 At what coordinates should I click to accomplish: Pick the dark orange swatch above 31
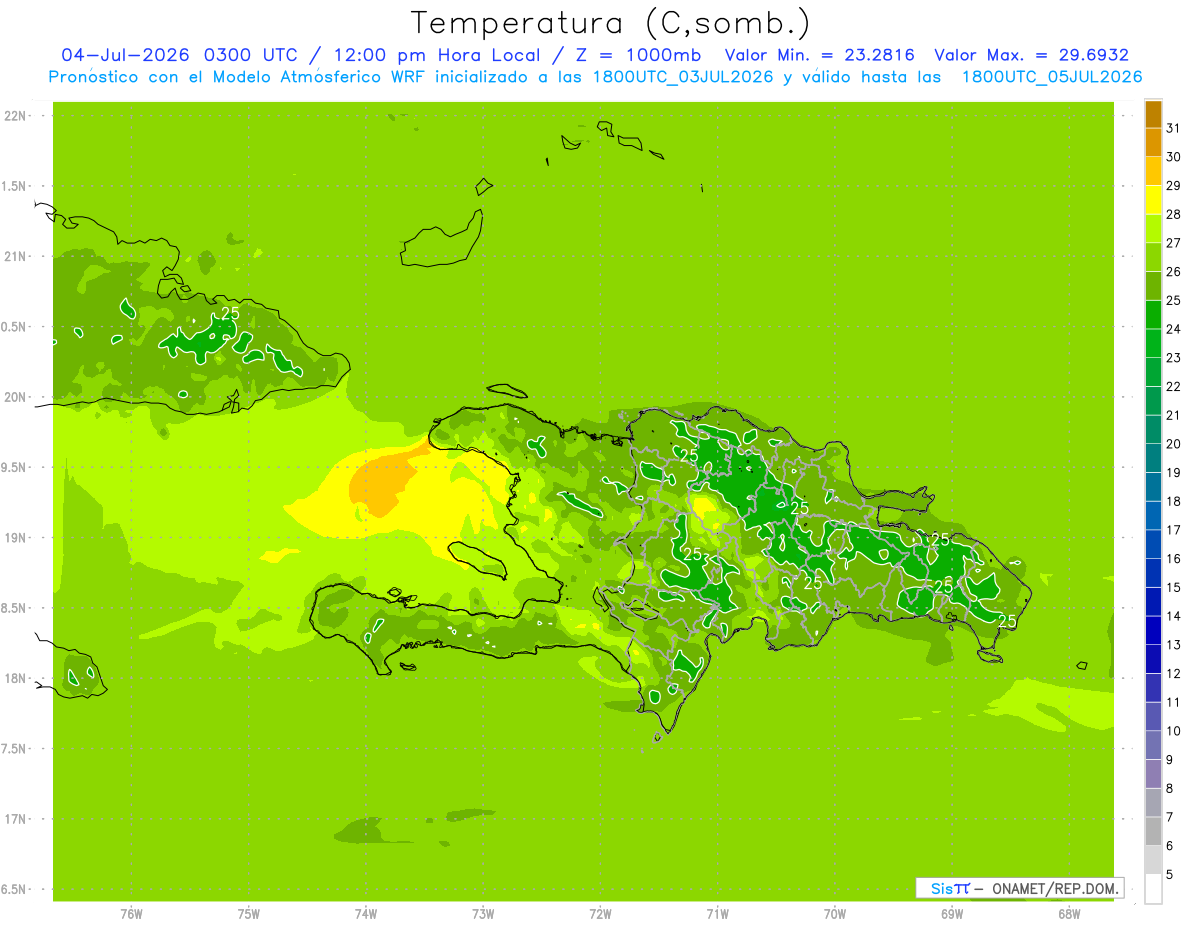tap(1153, 114)
